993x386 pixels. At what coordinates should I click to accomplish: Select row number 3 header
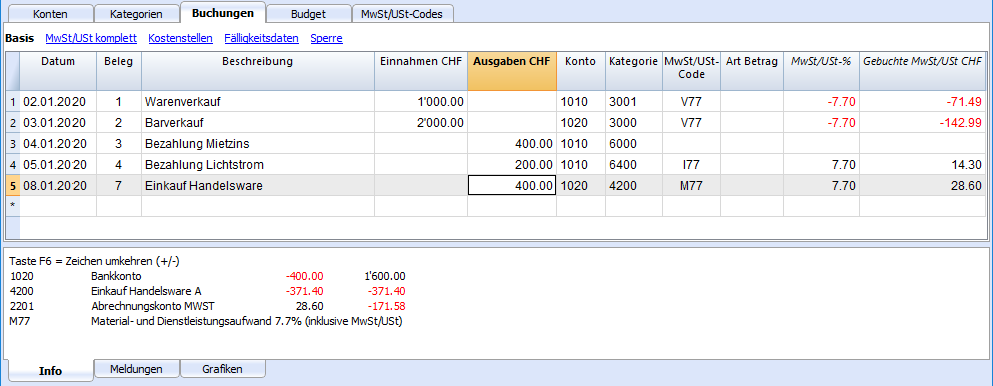(13, 143)
